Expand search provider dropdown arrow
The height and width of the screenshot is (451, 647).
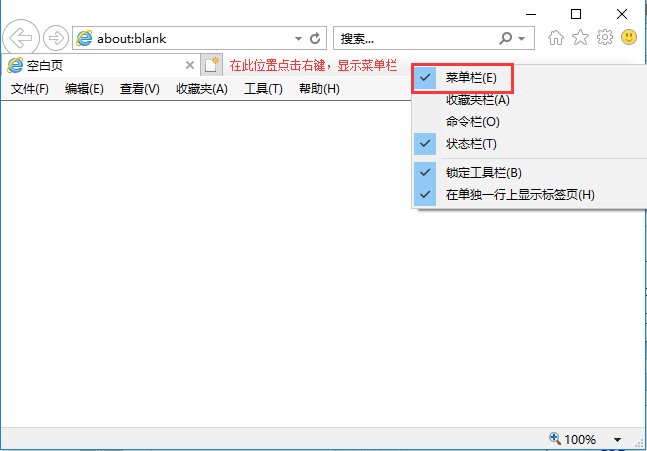521,39
